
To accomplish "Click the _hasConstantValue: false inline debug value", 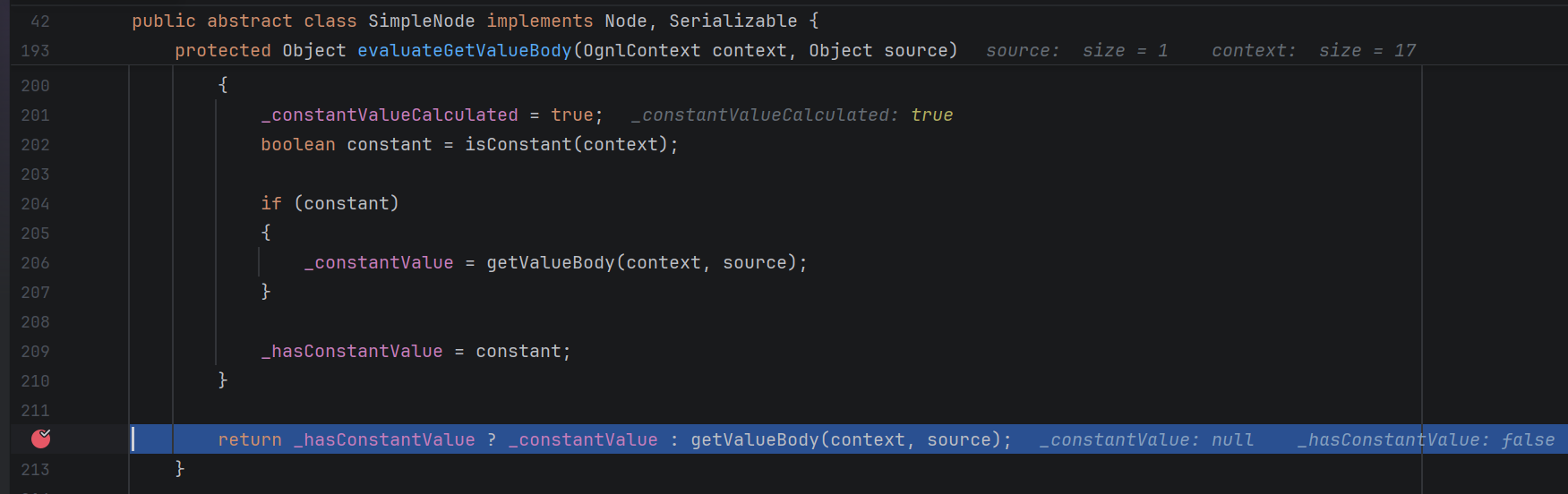I will coord(1427,439).
